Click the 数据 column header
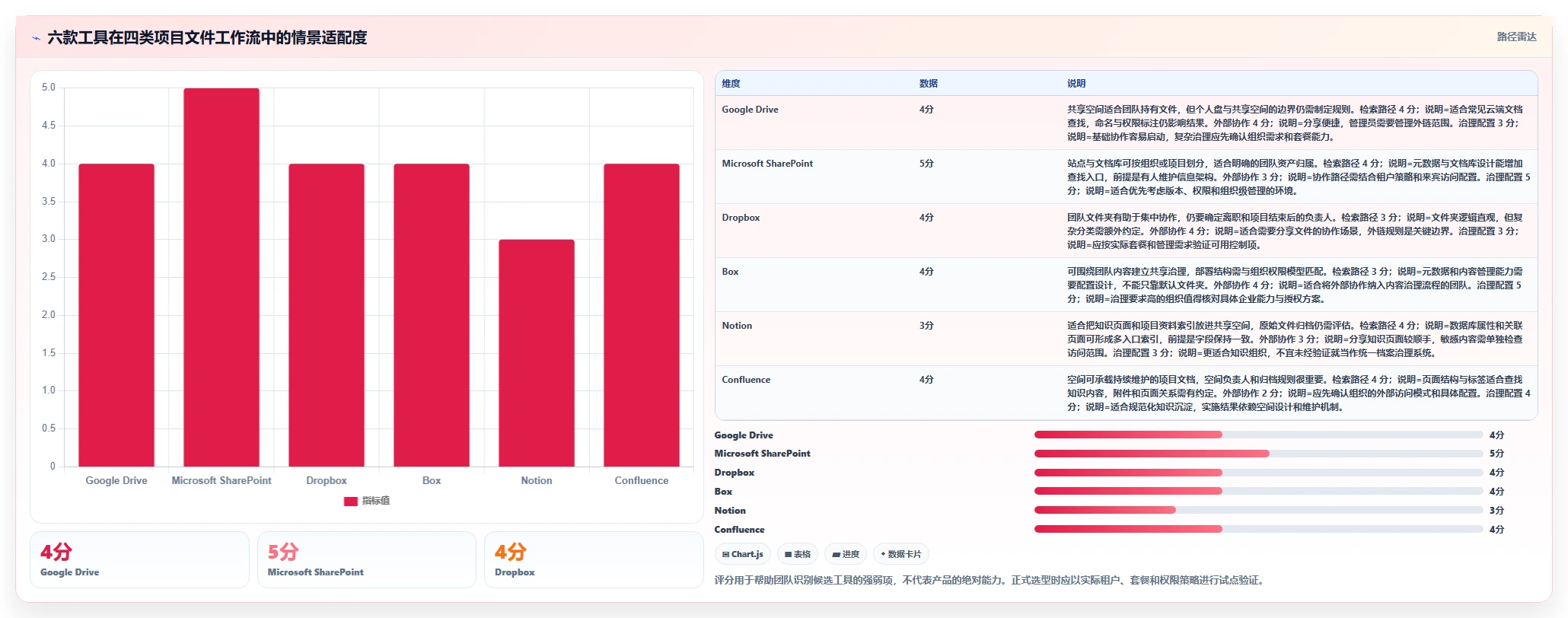Image resolution: width=1568 pixels, height=618 pixels. (x=928, y=84)
